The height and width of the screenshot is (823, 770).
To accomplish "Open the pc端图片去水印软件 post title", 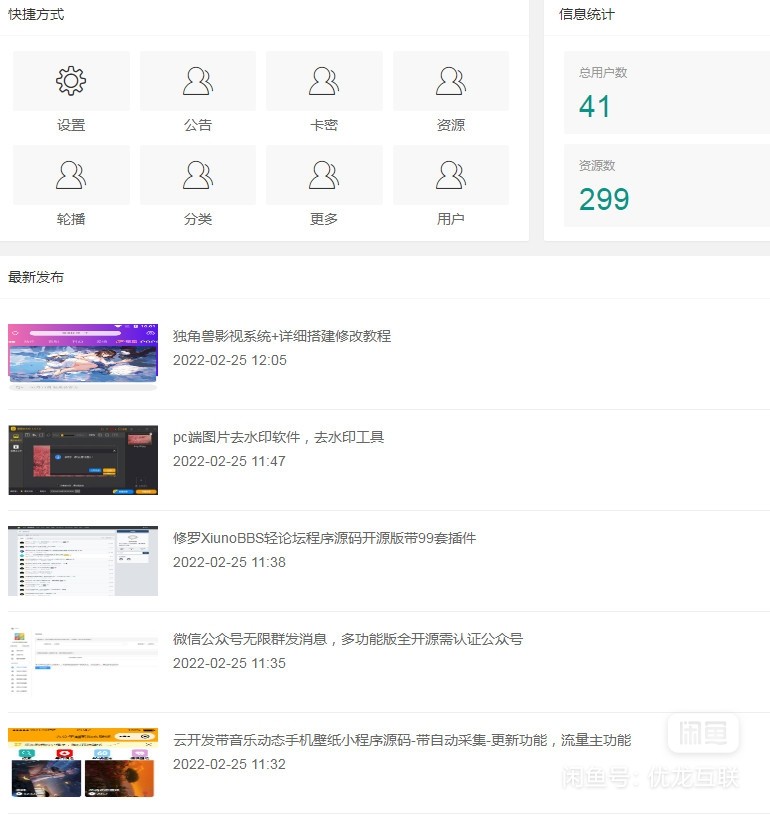I will point(278,437).
